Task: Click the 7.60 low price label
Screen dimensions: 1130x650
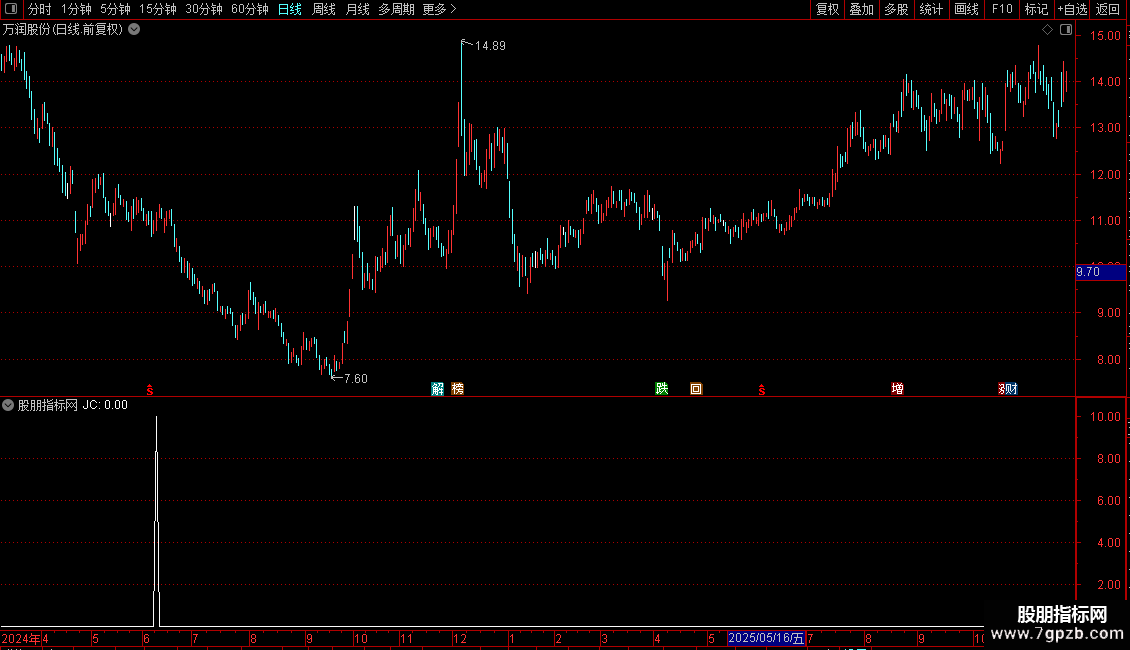Action: point(356,379)
